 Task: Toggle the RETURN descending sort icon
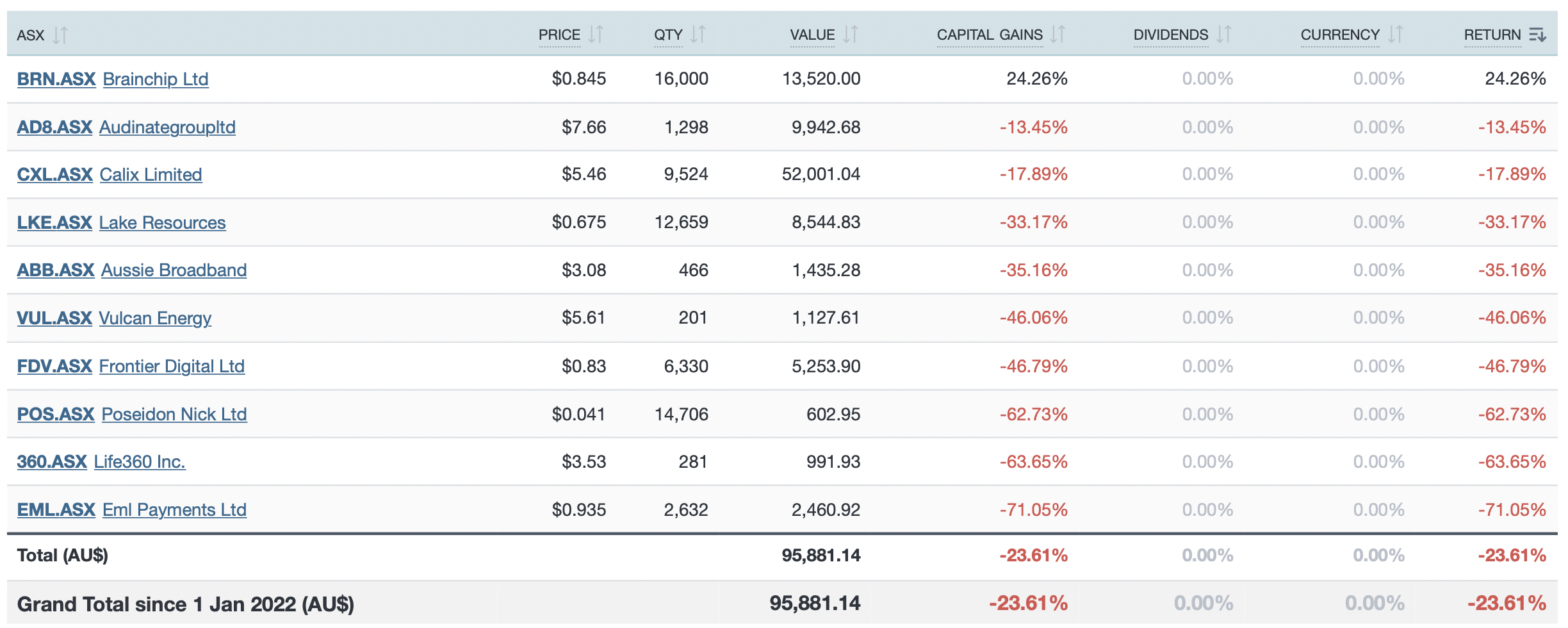click(x=1538, y=35)
